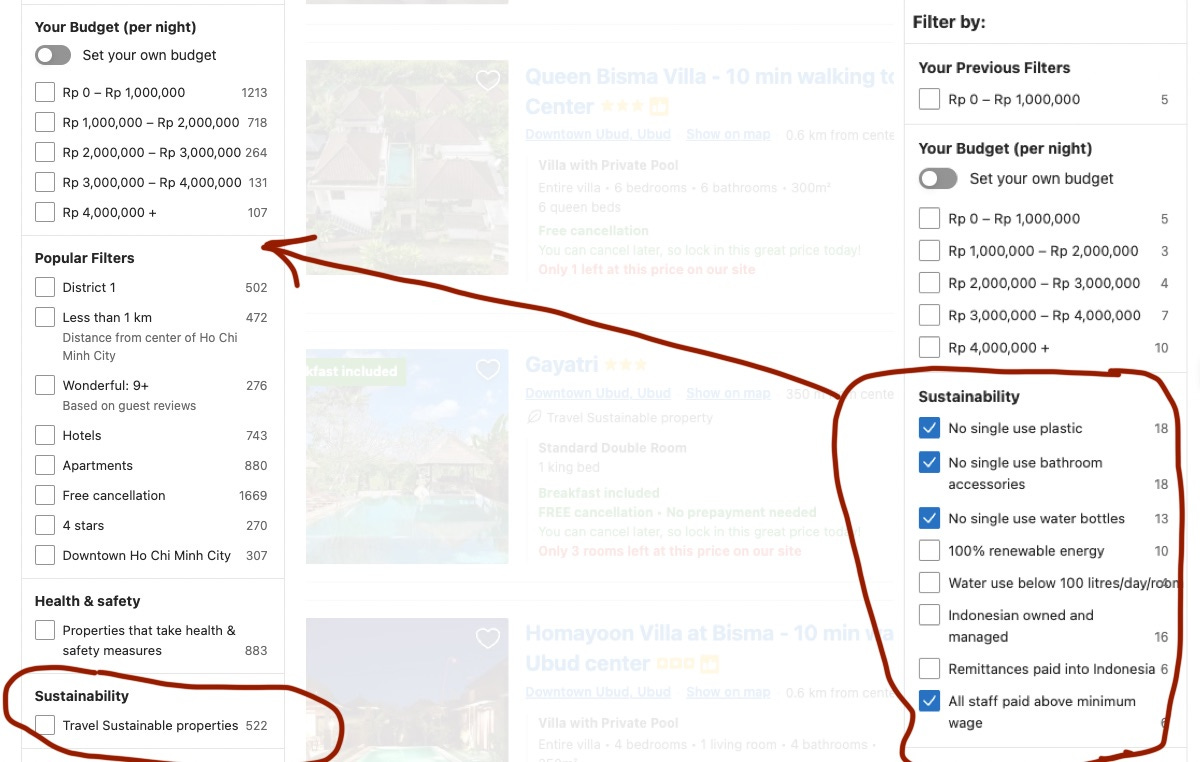This screenshot has width=1200, height=762.
Task: Check Properties that take health & safety measures
Action: pyautogui.click(x=45, y=630)
